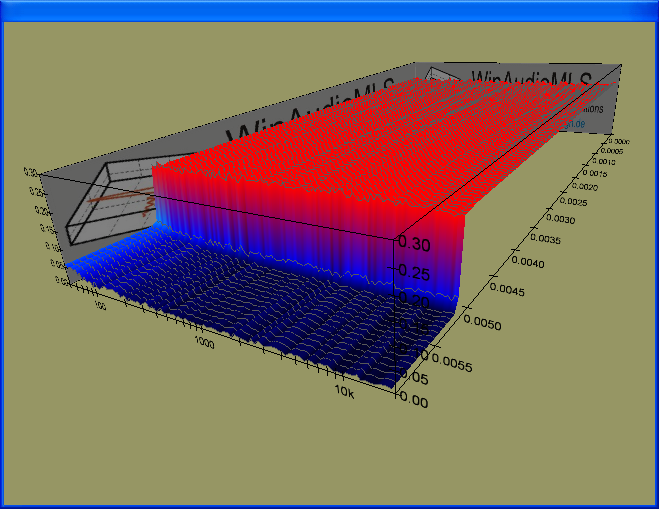Click the large 0.00 amplitude axis label
The height and width of the screenshot is (509, 659).
click(x=413, y=401)
